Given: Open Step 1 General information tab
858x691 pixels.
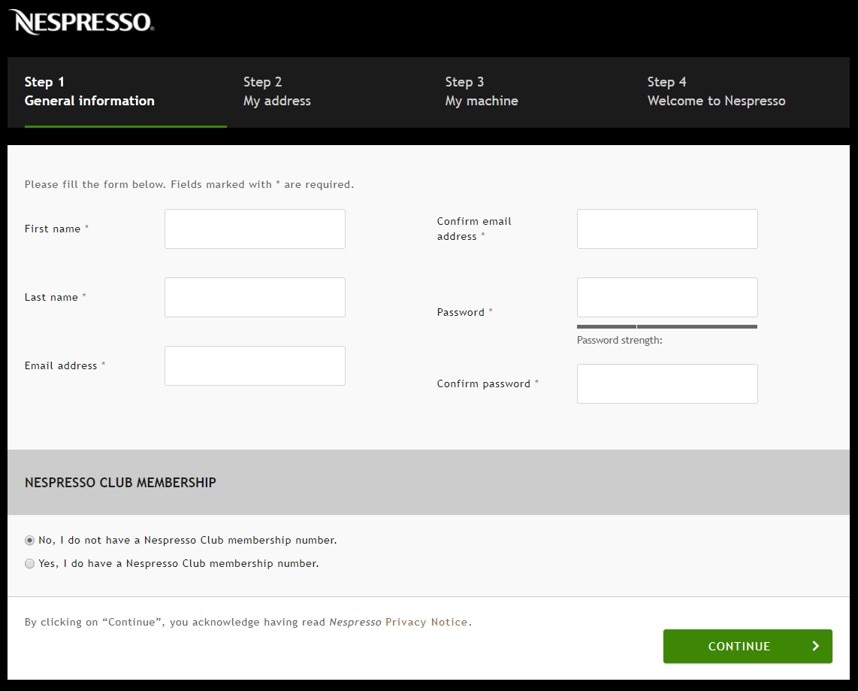Looking at the screenshot, I should (89, 91).
